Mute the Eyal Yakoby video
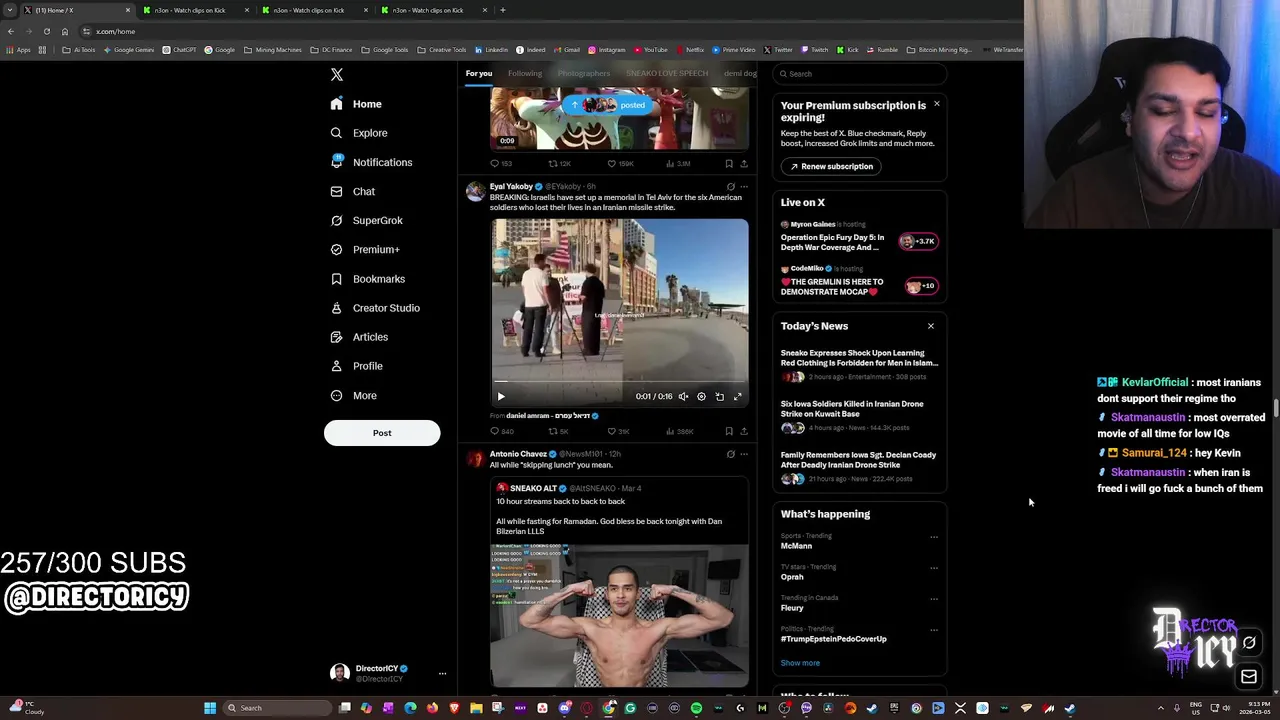The height and width of the screenshot is (720, 1280). pos(683,397)
